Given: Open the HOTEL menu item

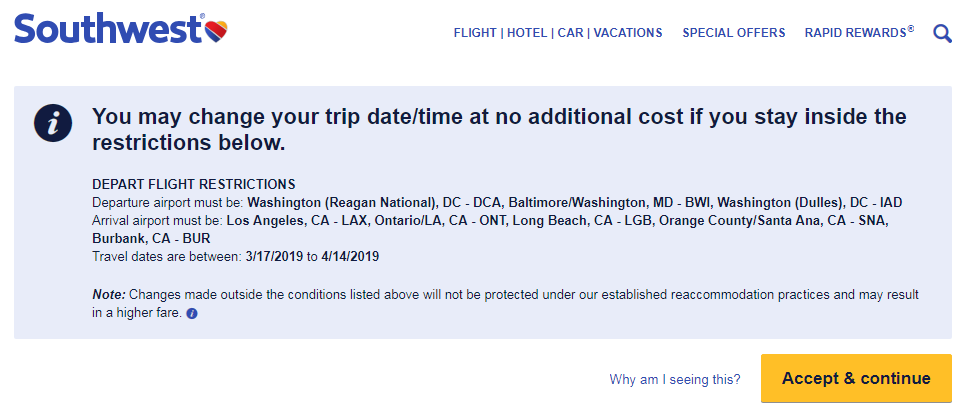Looking at the screenshot, I should pyautogui.click(x=528, y=33).
